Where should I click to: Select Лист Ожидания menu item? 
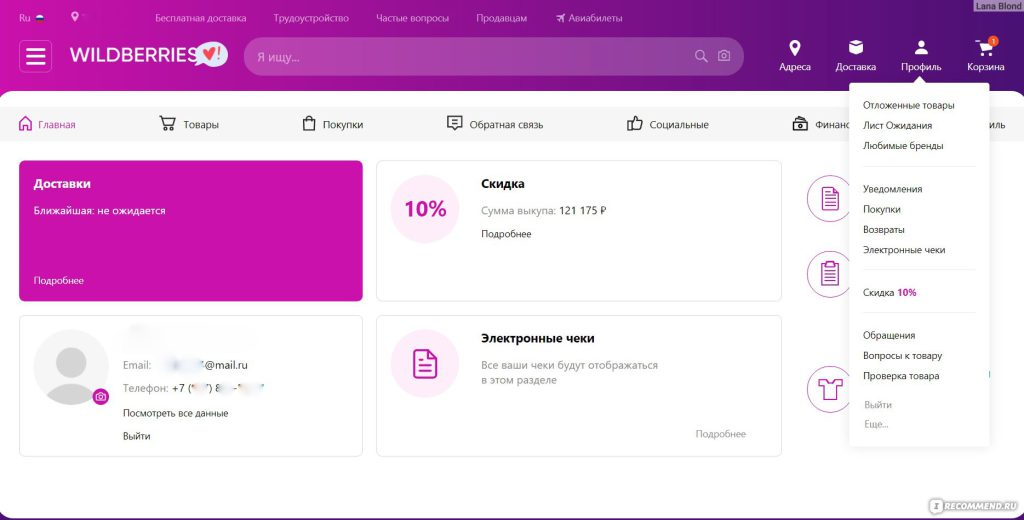coord(897,125)
